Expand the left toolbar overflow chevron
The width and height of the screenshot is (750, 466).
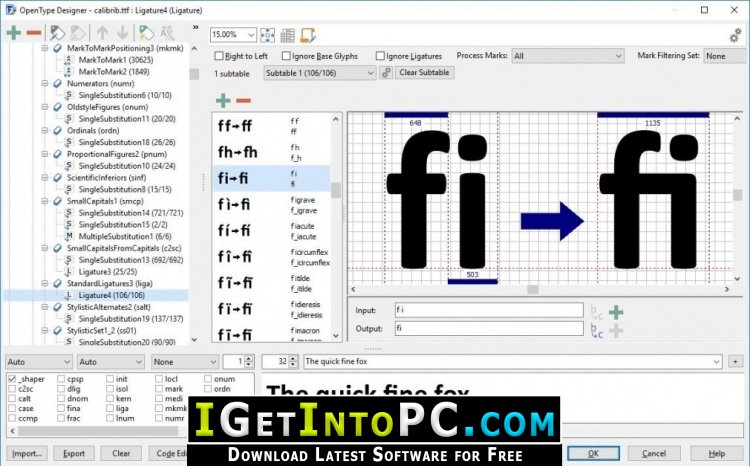(195, 28)
